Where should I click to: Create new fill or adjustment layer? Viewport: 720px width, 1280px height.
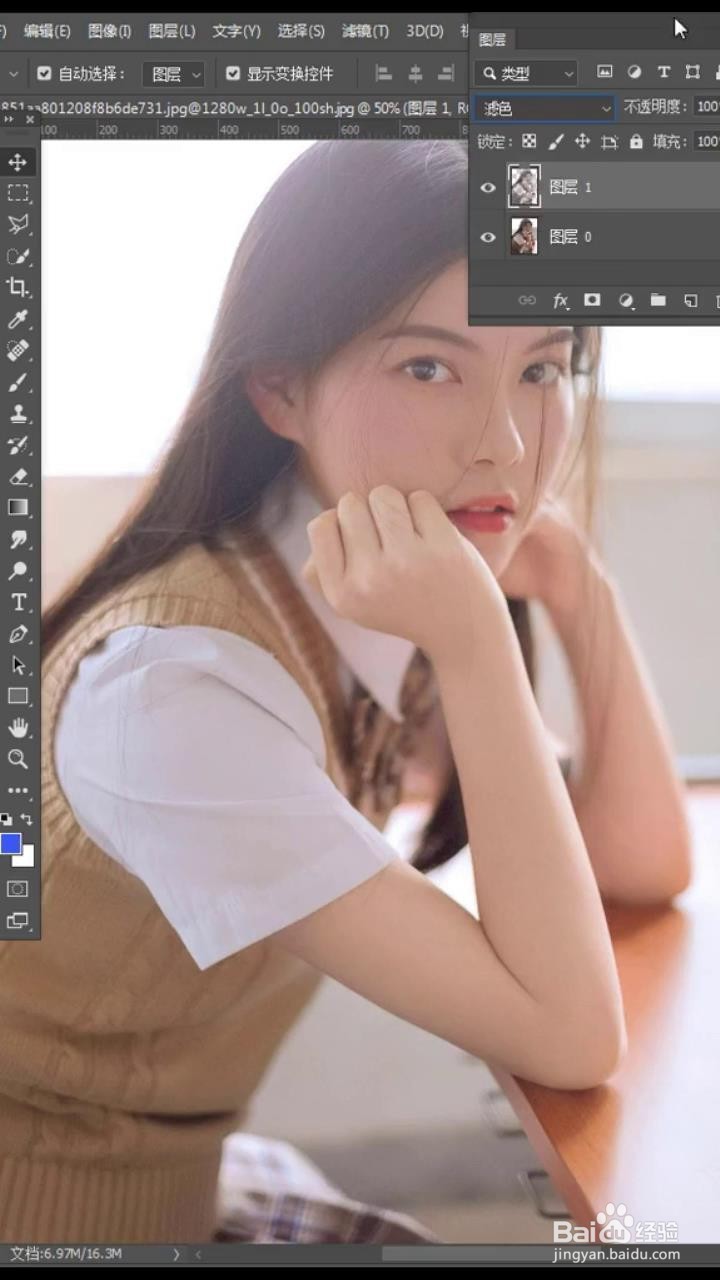tap(626, 300)
